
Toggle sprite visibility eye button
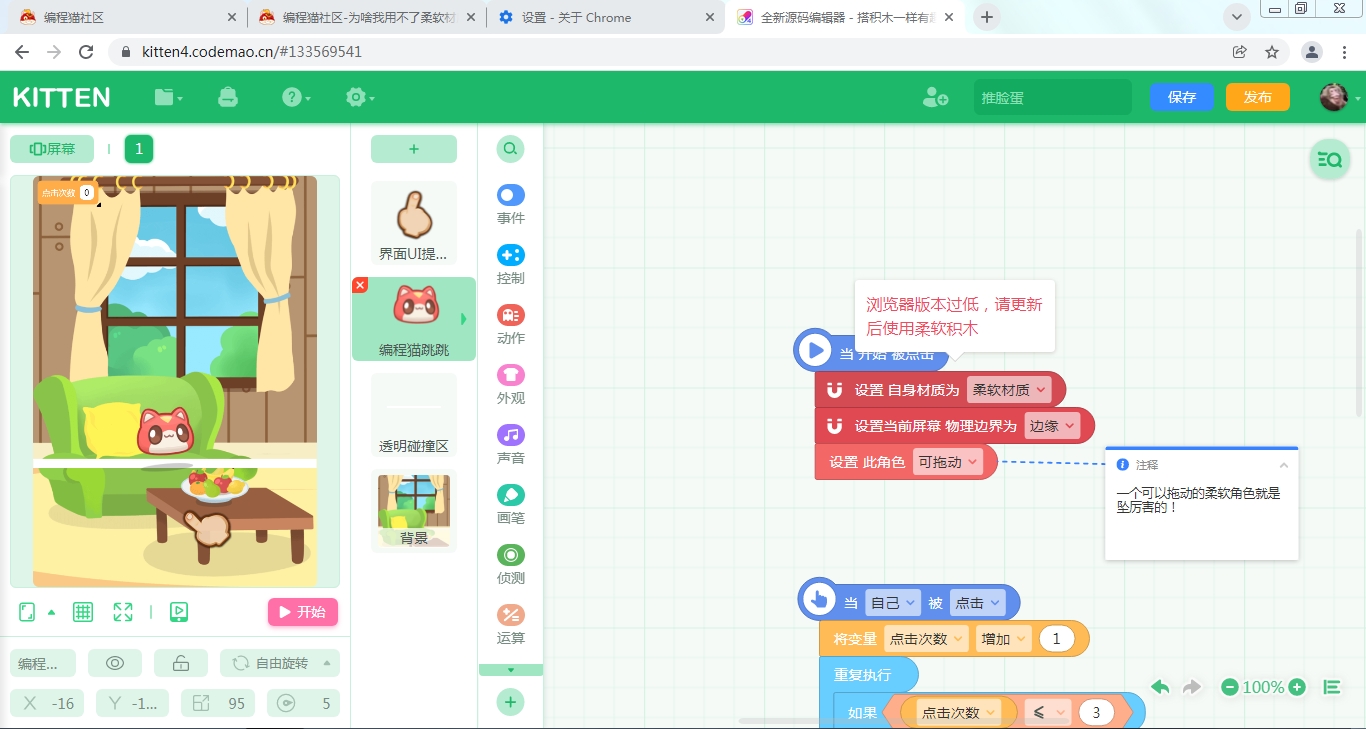(115, 663)
